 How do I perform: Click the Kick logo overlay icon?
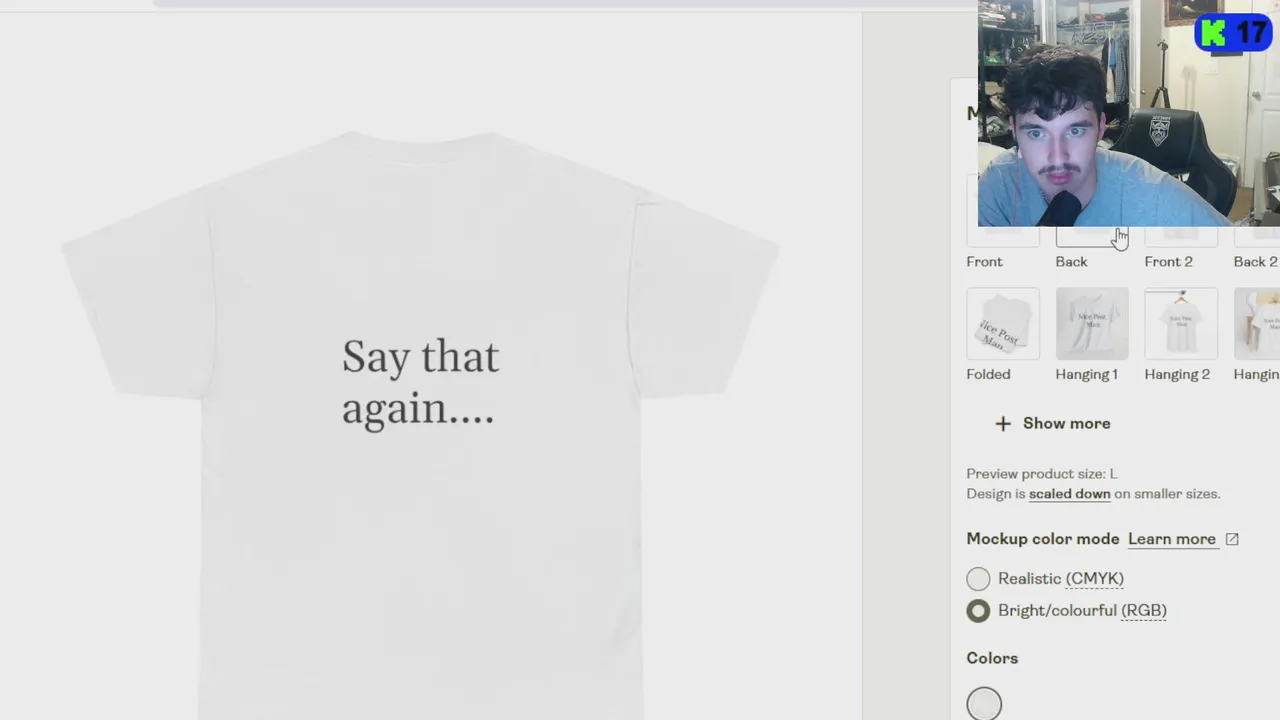(1213, 33)
